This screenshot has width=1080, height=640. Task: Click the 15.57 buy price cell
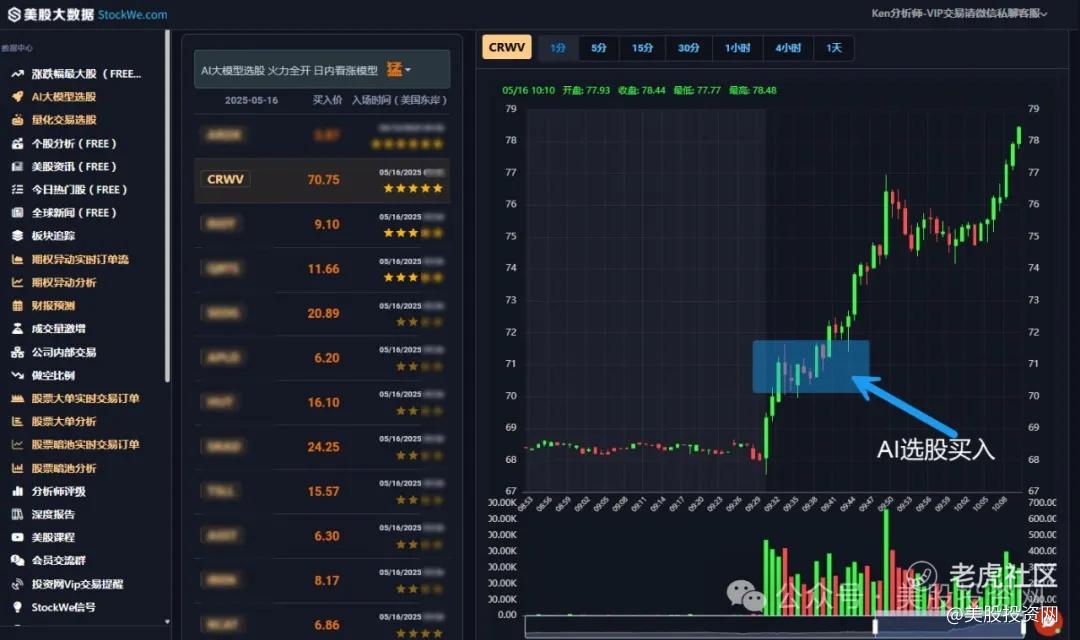(x=323, y=491)
